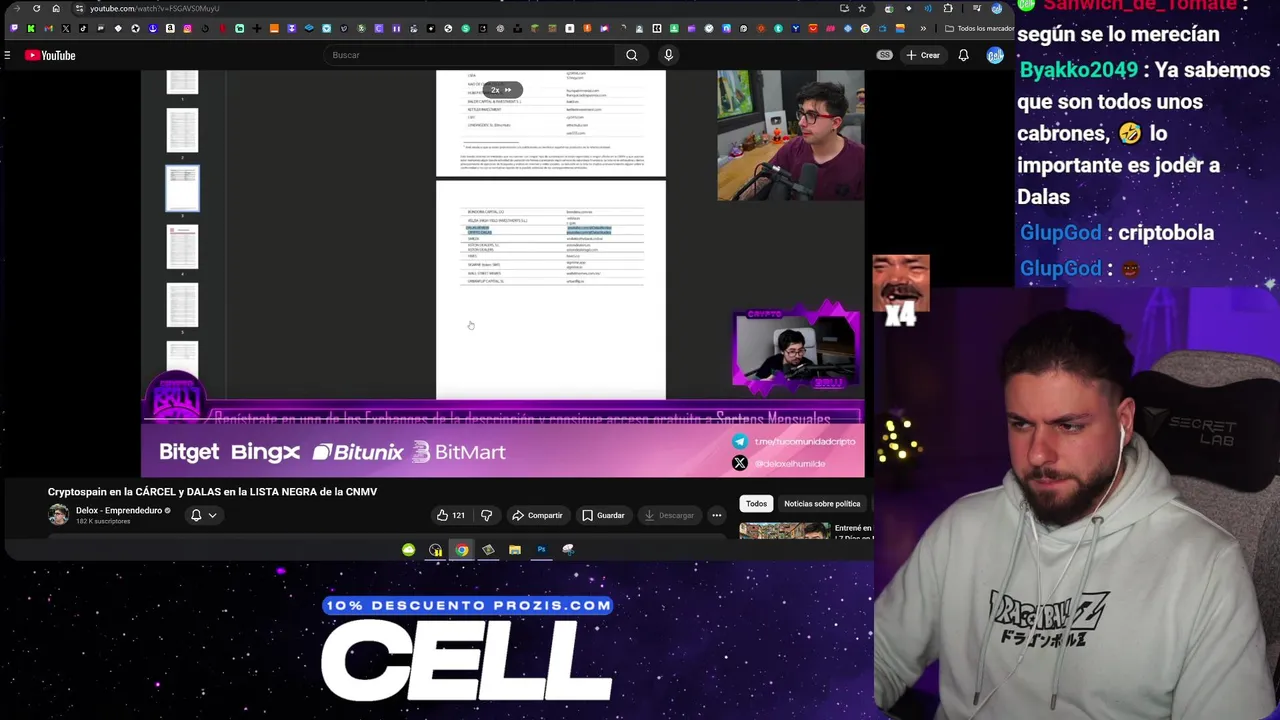Open the Delox channel avatar

point(59,515)
